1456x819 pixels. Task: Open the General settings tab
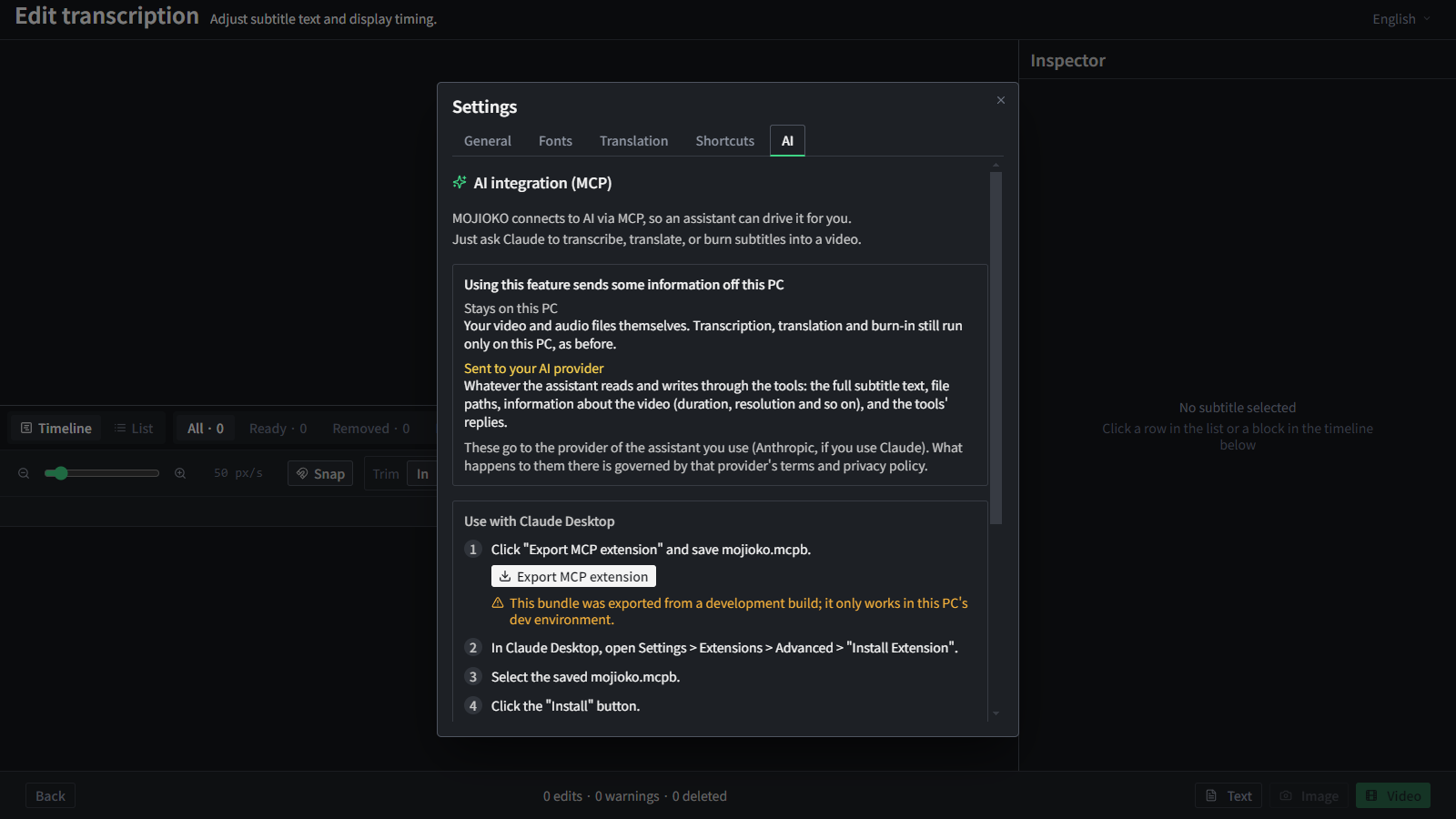pyautogui.click(x=488, y=141)
